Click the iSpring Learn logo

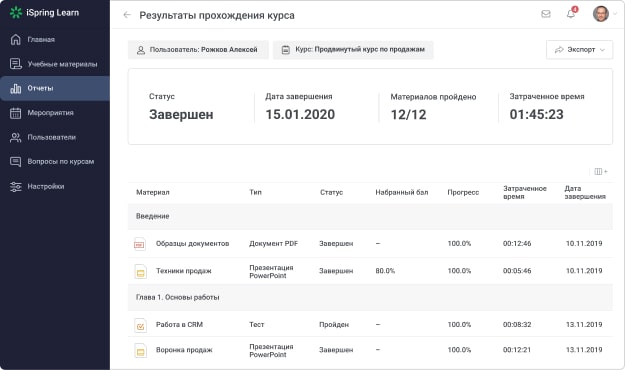(44, 12)
